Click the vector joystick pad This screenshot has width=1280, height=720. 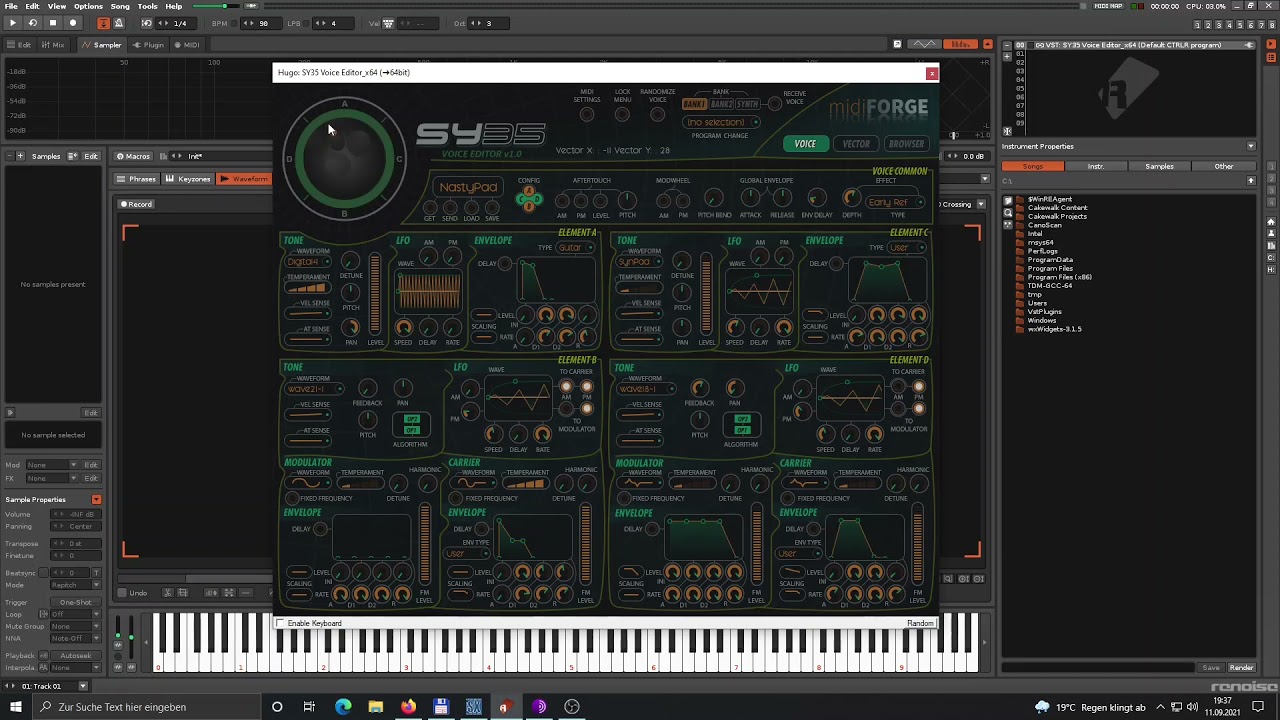tap(344, 159)
